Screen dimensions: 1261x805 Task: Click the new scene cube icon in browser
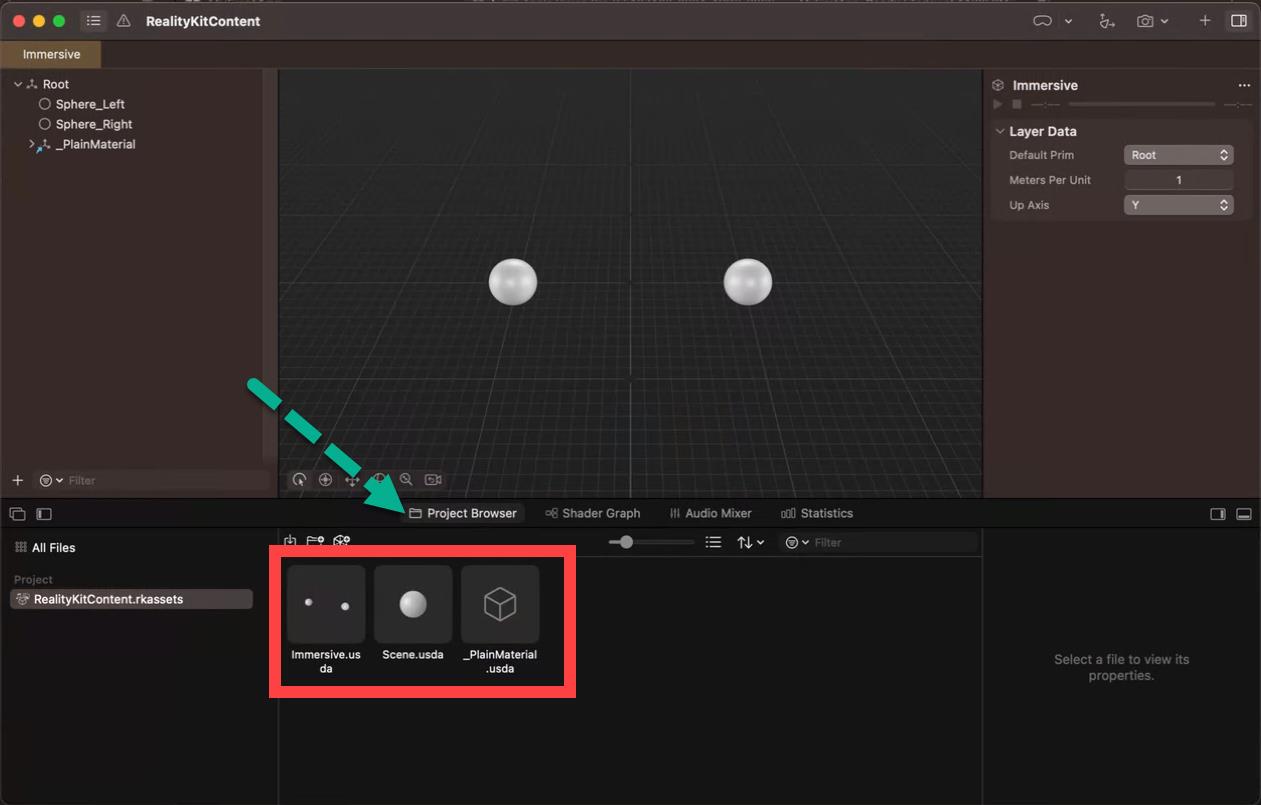(x=342, y=541)
